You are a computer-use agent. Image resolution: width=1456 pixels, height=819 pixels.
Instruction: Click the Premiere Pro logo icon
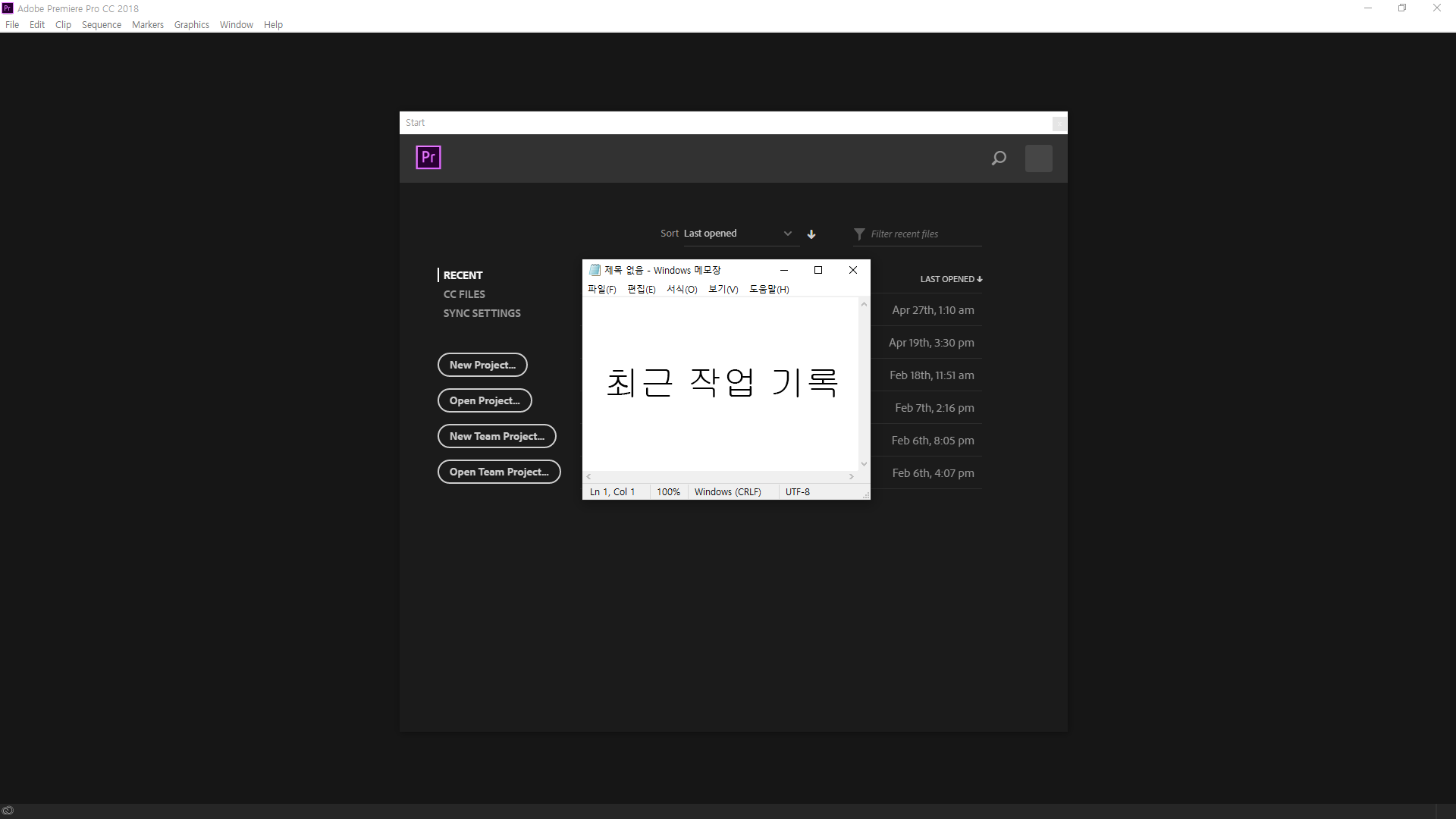tap(428, 158)
